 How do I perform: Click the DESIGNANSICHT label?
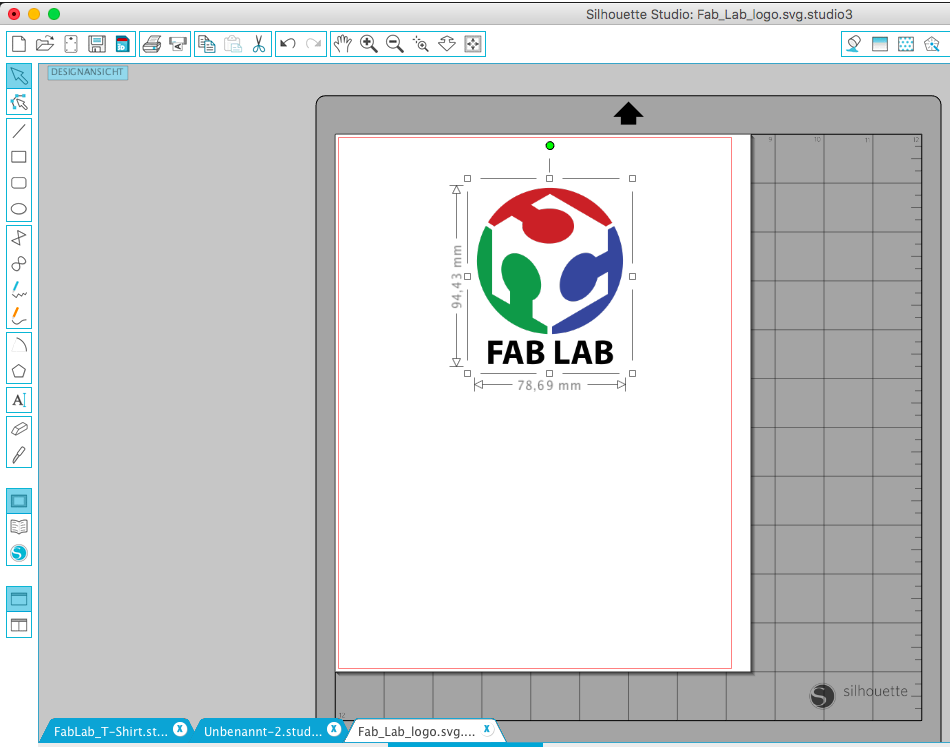click(x=87, y=72)
